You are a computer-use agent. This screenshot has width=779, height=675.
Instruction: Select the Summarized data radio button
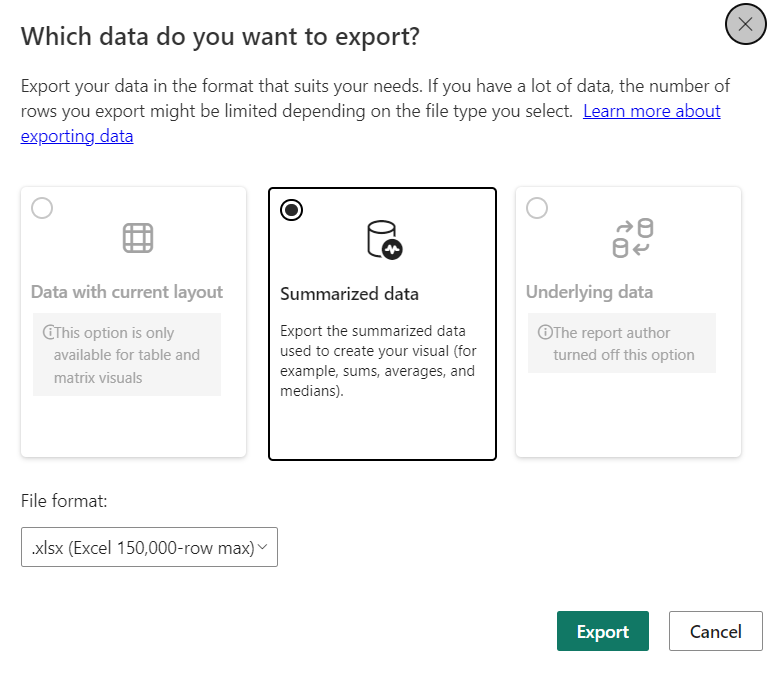[291, 210]
